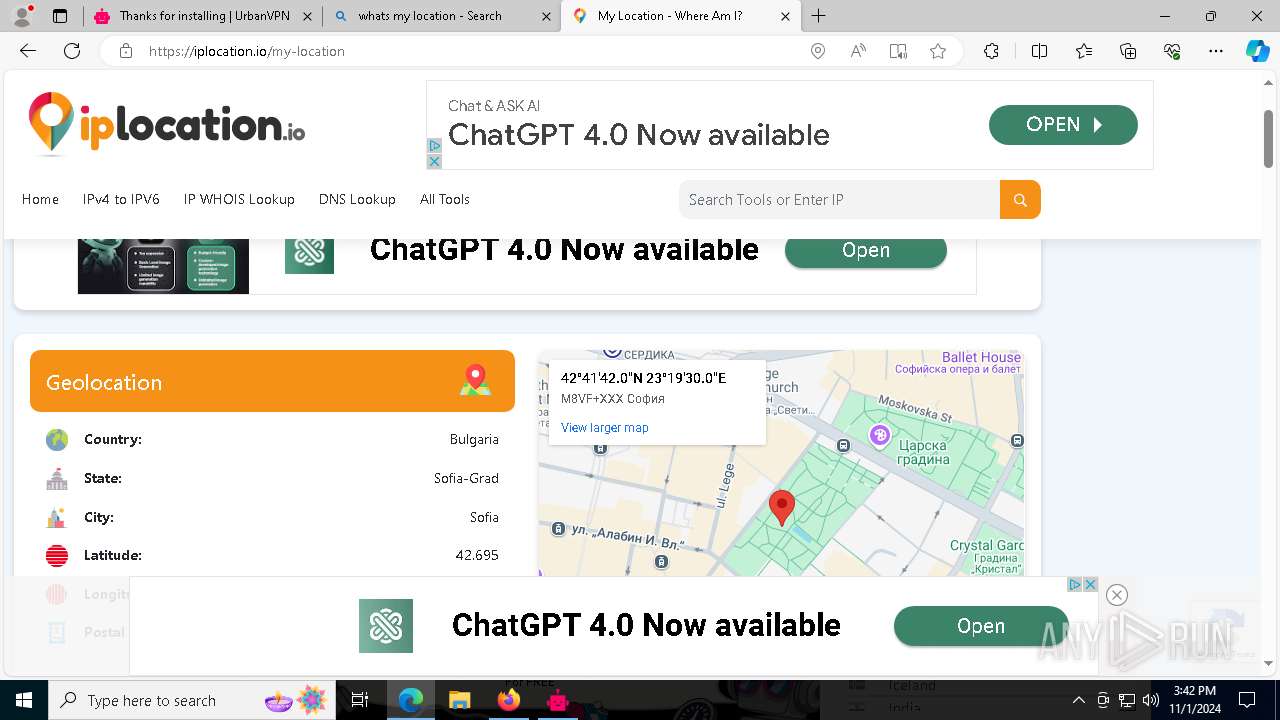
Task: Click the Latitude value 42.695
Action: (x=477, y=555)
